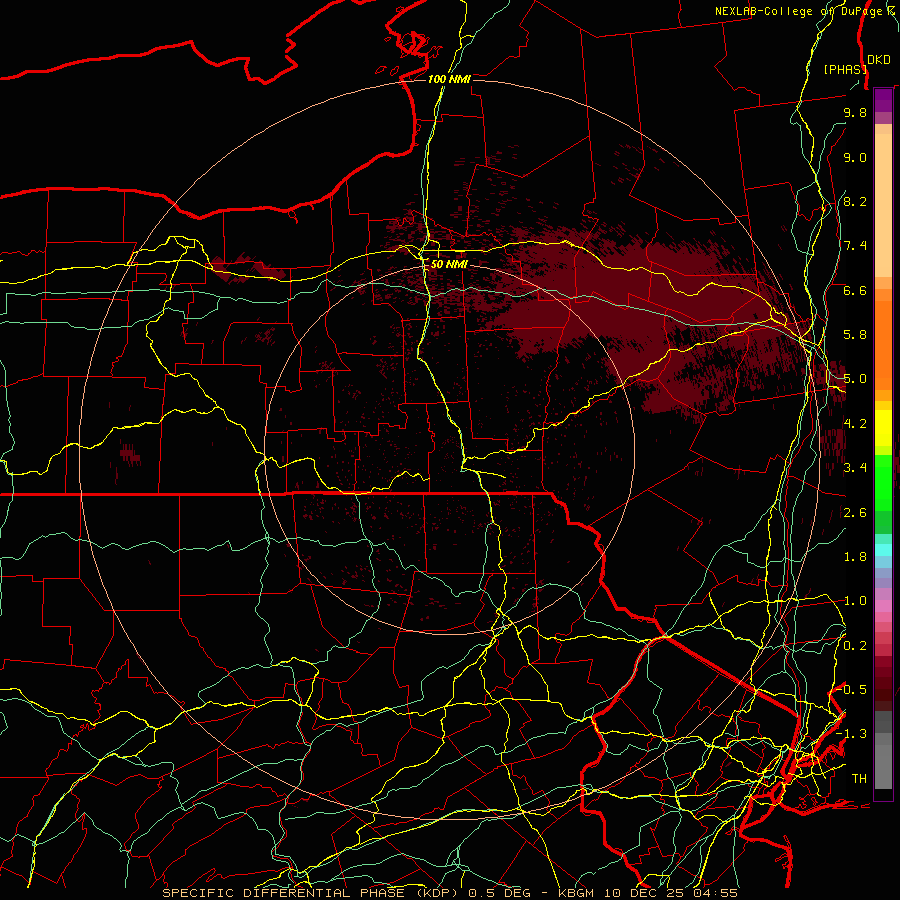Pick the light peach segment of the color bar
This screenshot has width=900, height=900.
click(x=883, y=205)
